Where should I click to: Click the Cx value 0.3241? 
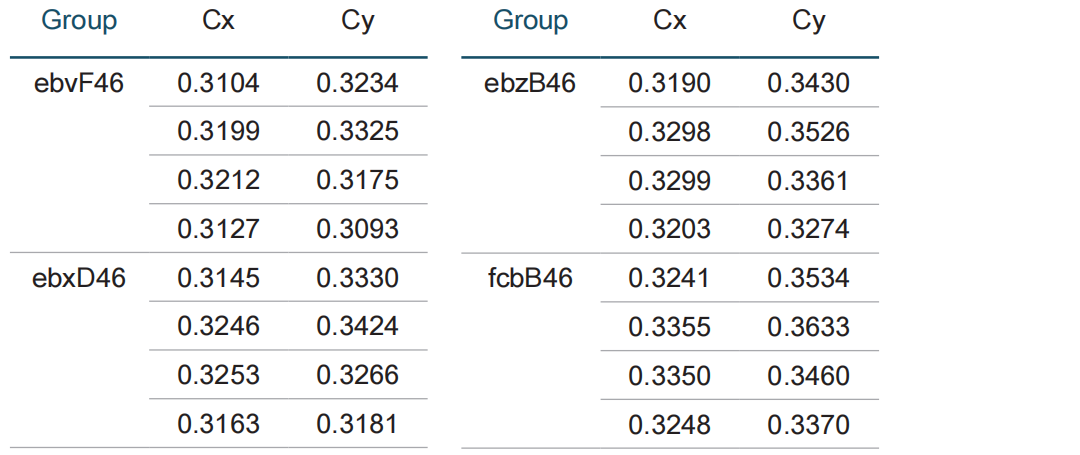[x=669, y=278]
